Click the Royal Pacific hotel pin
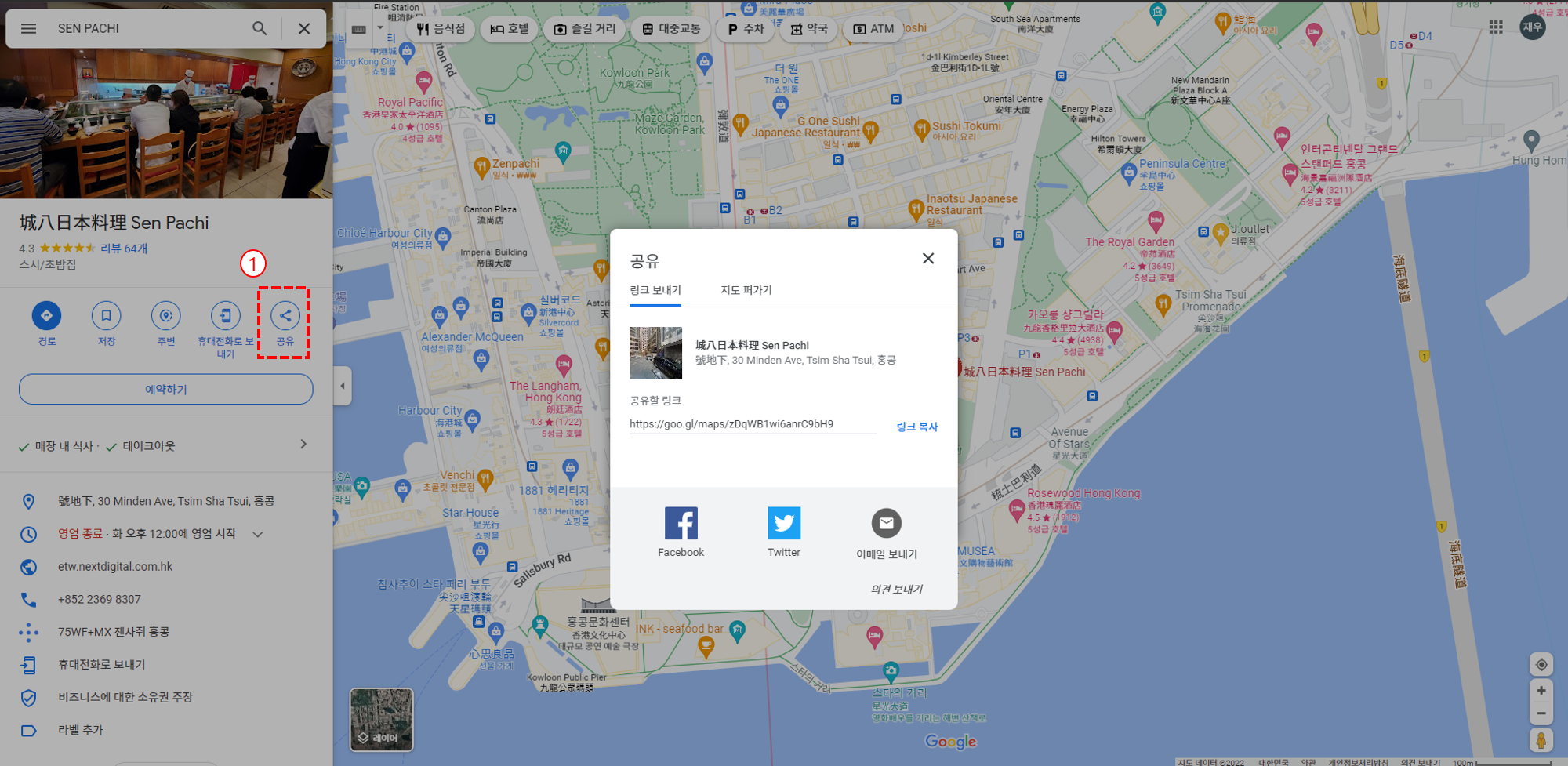1568x766 pixels. (424, 81)
